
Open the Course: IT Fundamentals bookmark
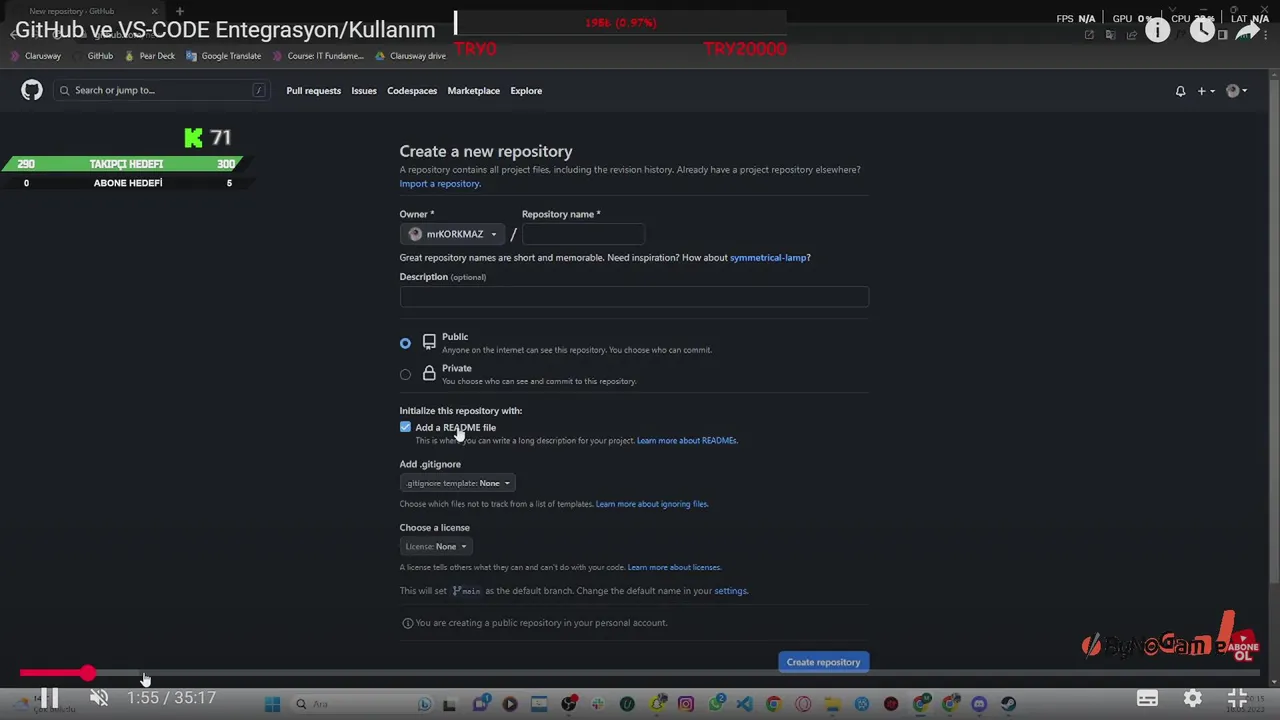pos(318,56)
